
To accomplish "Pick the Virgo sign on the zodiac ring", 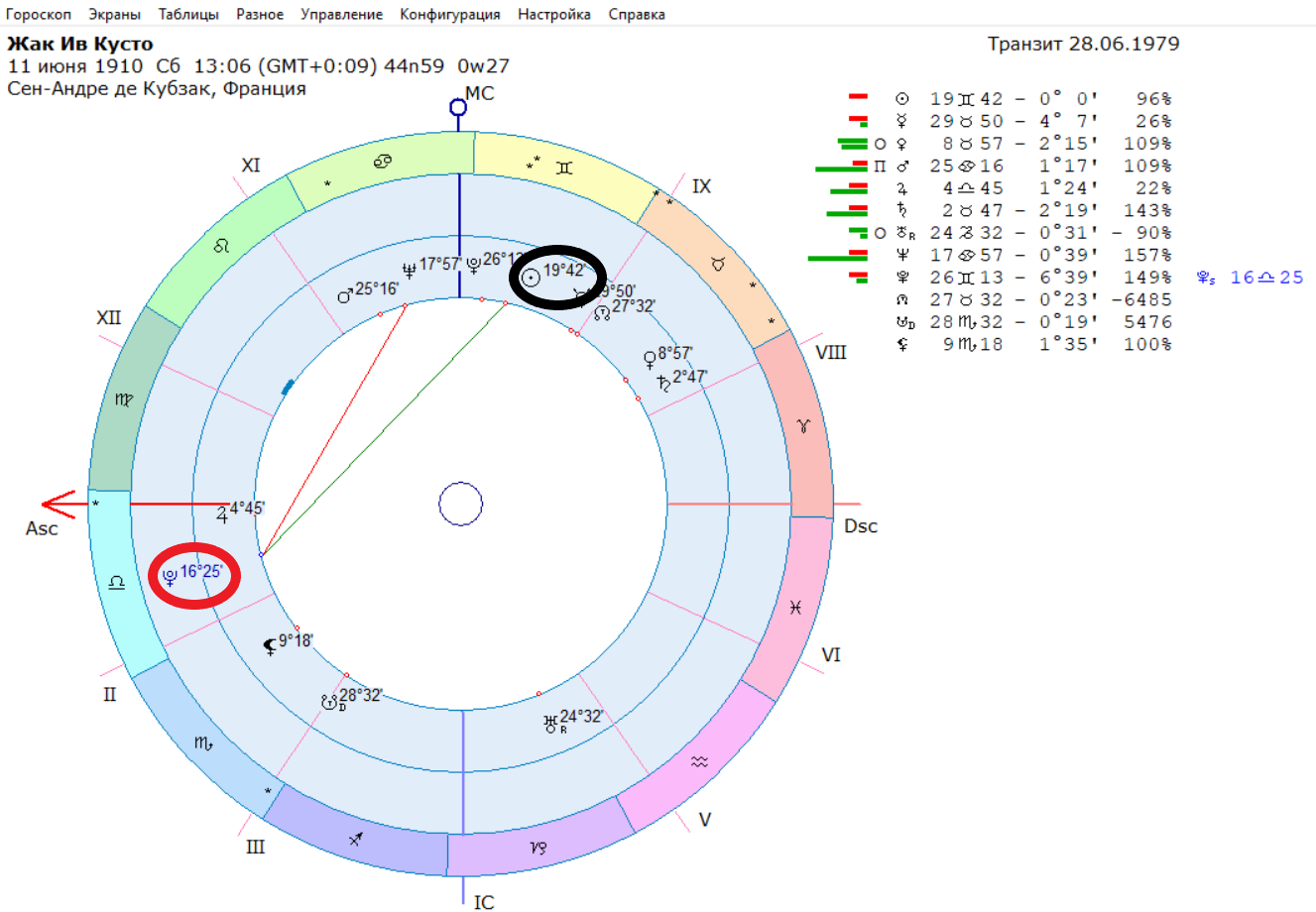I will [x=124, y=399].
